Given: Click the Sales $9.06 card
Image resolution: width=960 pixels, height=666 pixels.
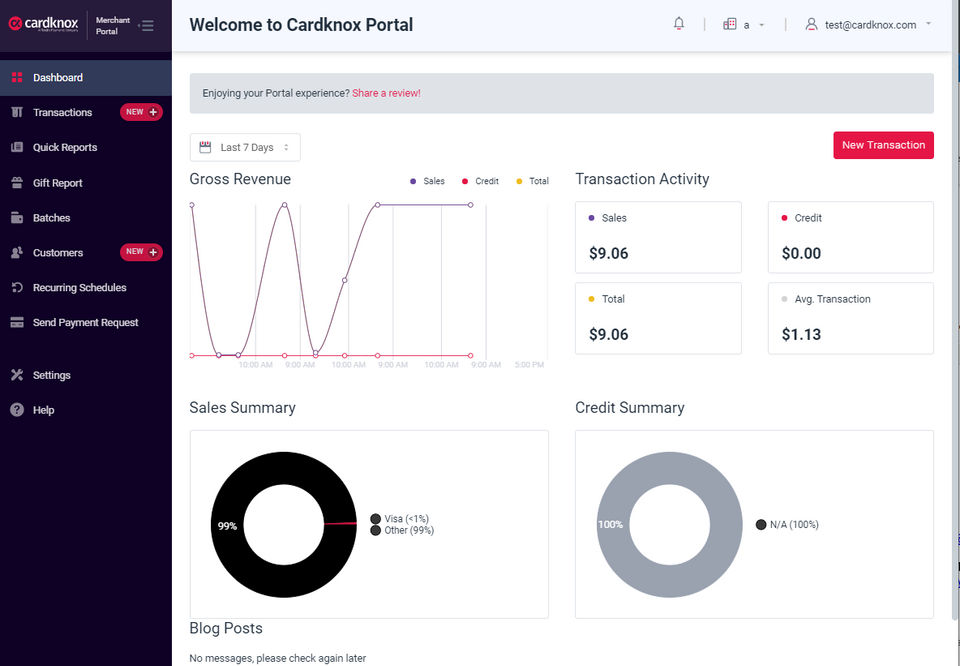Looking at the screenshot, I should (658, 237).
